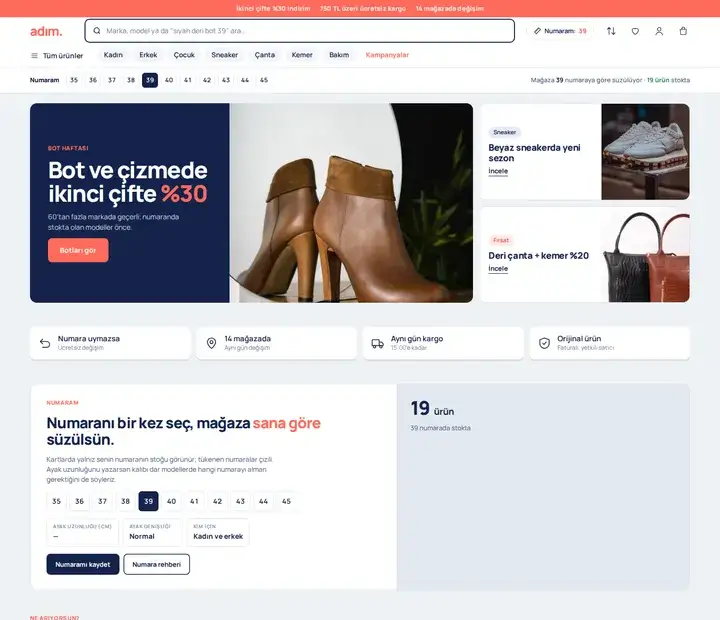Choose size 41 in Numaram panel

pyautogui.click(x=194, y=501)
